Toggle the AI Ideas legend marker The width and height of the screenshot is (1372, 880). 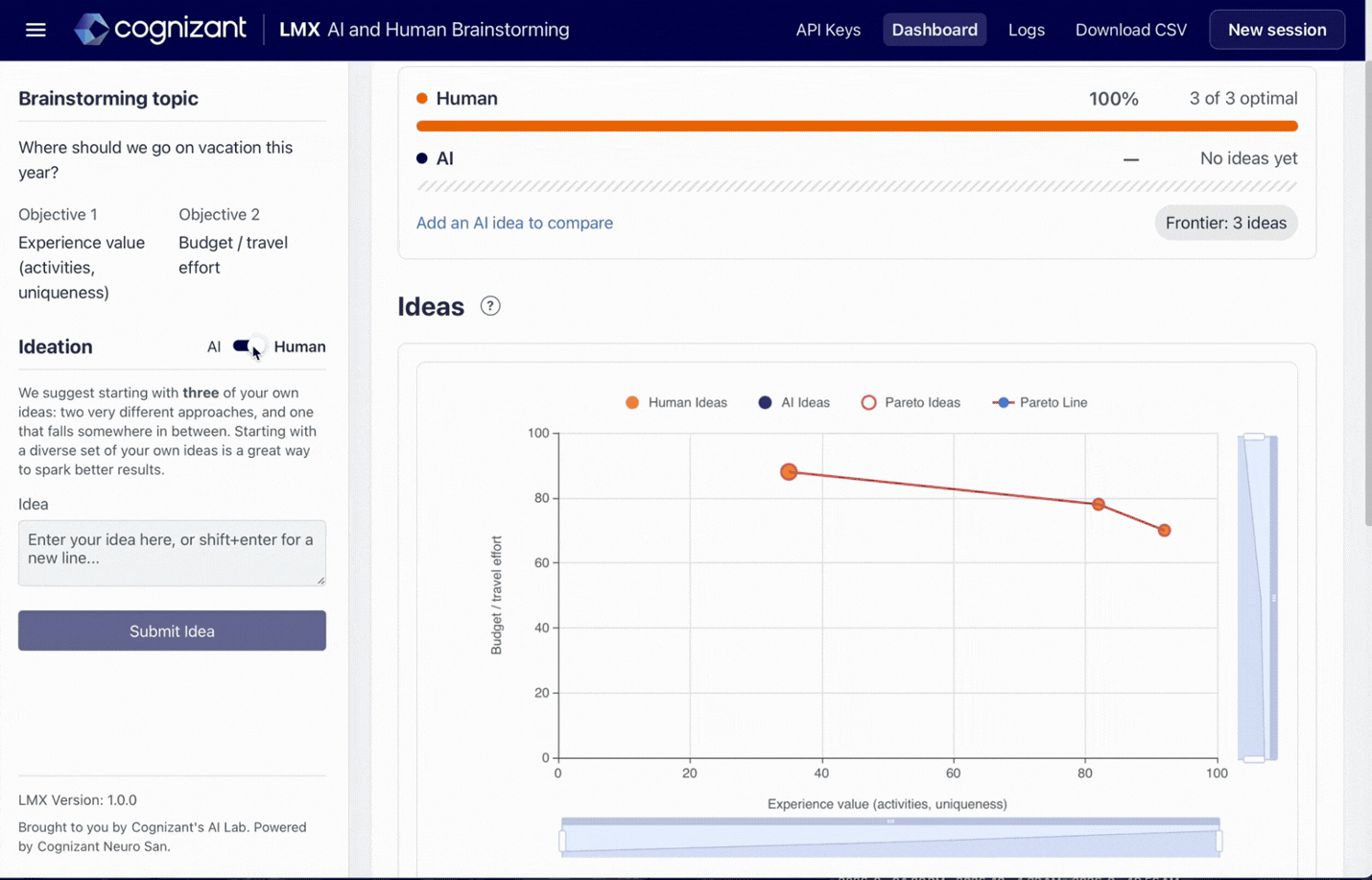(x=765, y=402)
